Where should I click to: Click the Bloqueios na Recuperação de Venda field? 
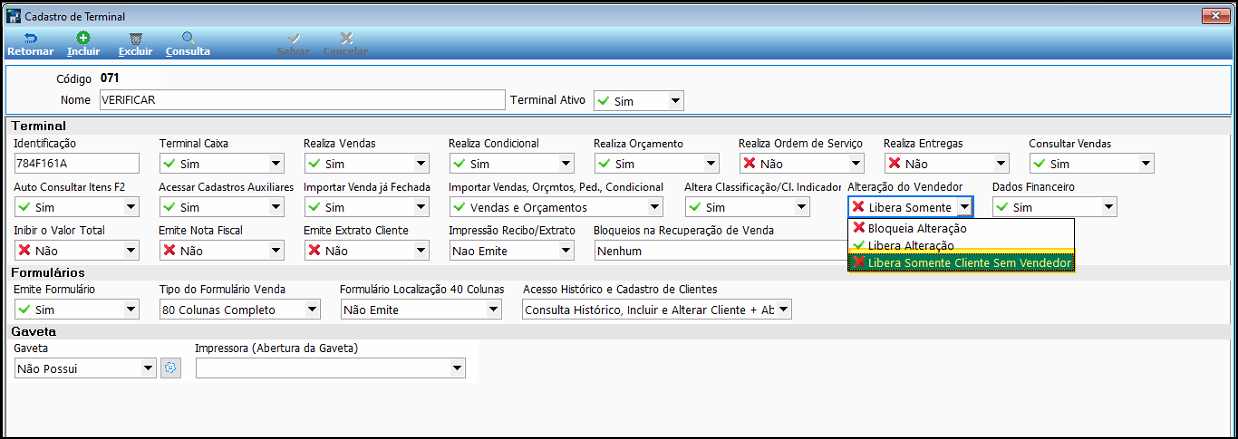[x=719, y=251]
